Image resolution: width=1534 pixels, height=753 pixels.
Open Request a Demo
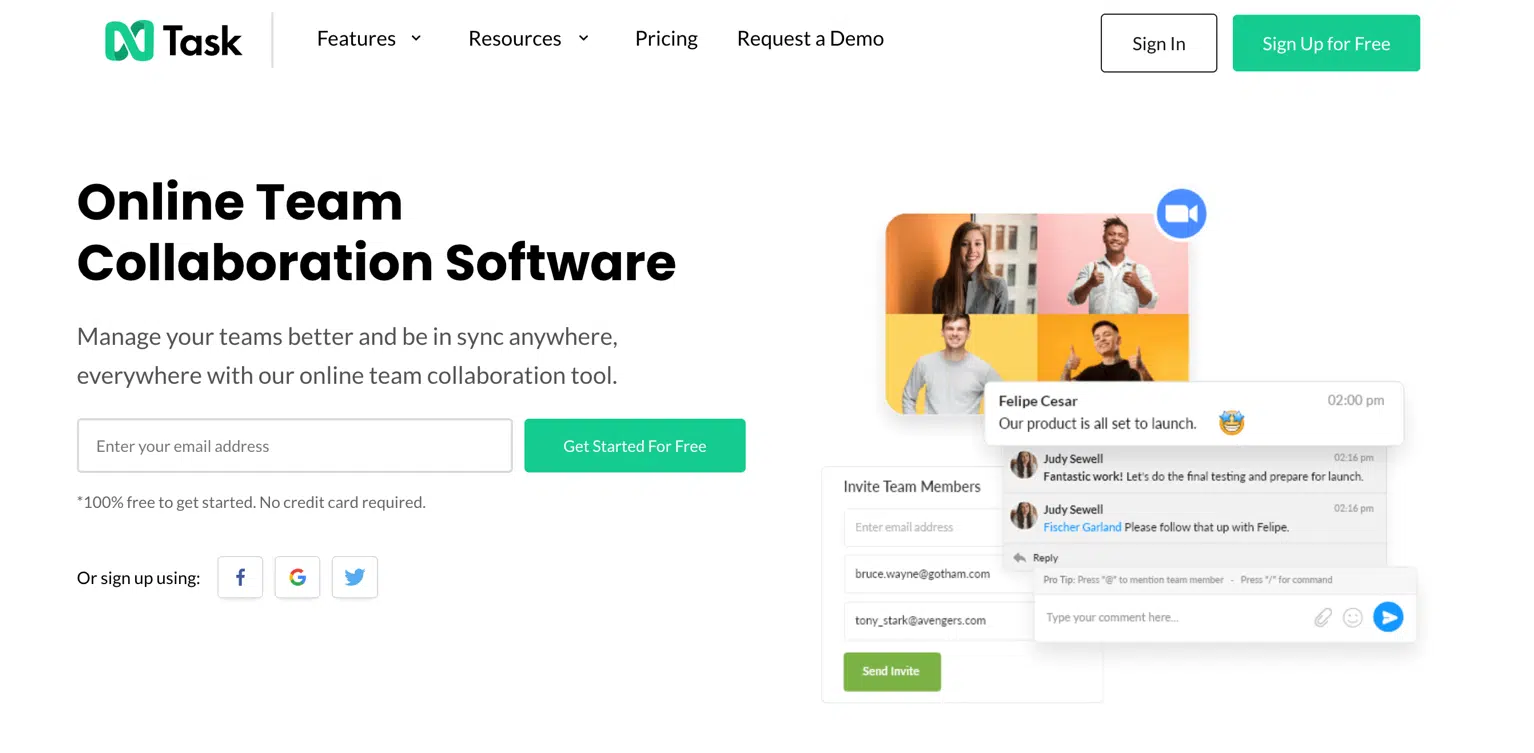click(810, 39)
